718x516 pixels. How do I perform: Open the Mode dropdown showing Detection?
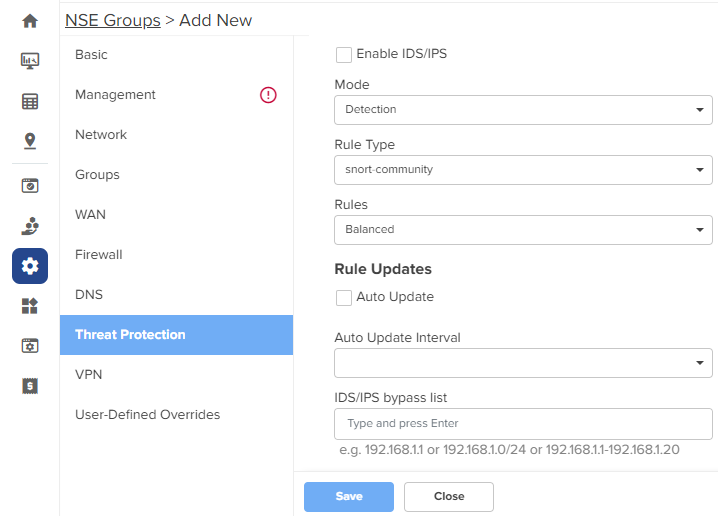tap(523, 110)
